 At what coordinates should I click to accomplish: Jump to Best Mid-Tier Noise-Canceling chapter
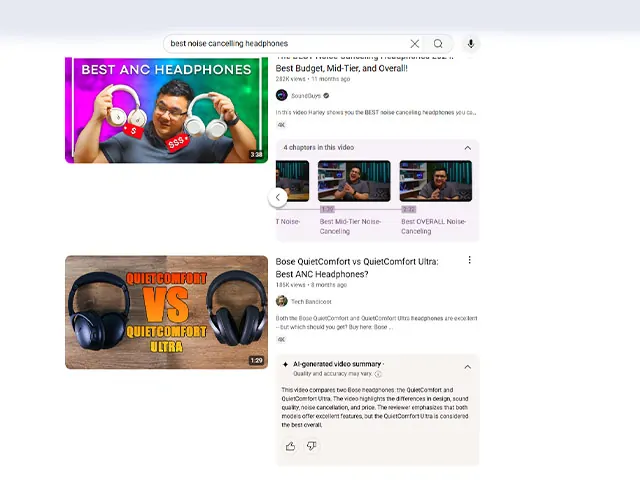coord(354,182)
